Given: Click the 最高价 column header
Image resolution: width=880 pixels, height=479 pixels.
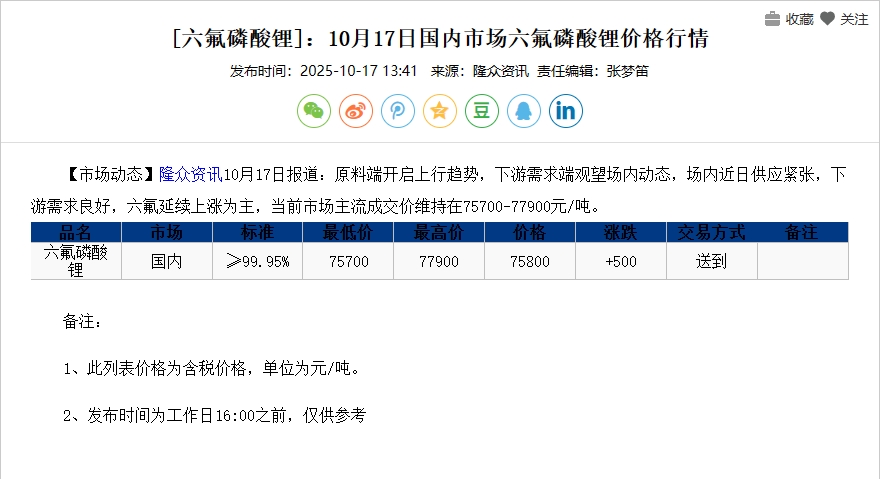Looking at the screenshot, I should click(439, 232).
